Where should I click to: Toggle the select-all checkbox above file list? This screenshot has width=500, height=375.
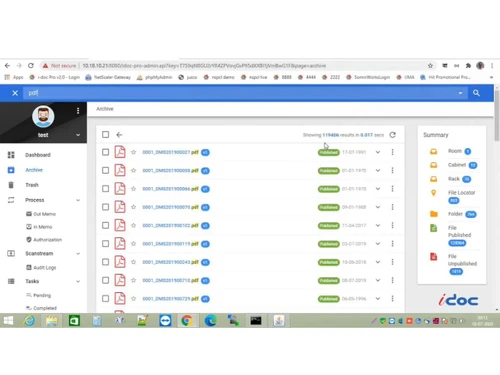click(x=105, y=134)
